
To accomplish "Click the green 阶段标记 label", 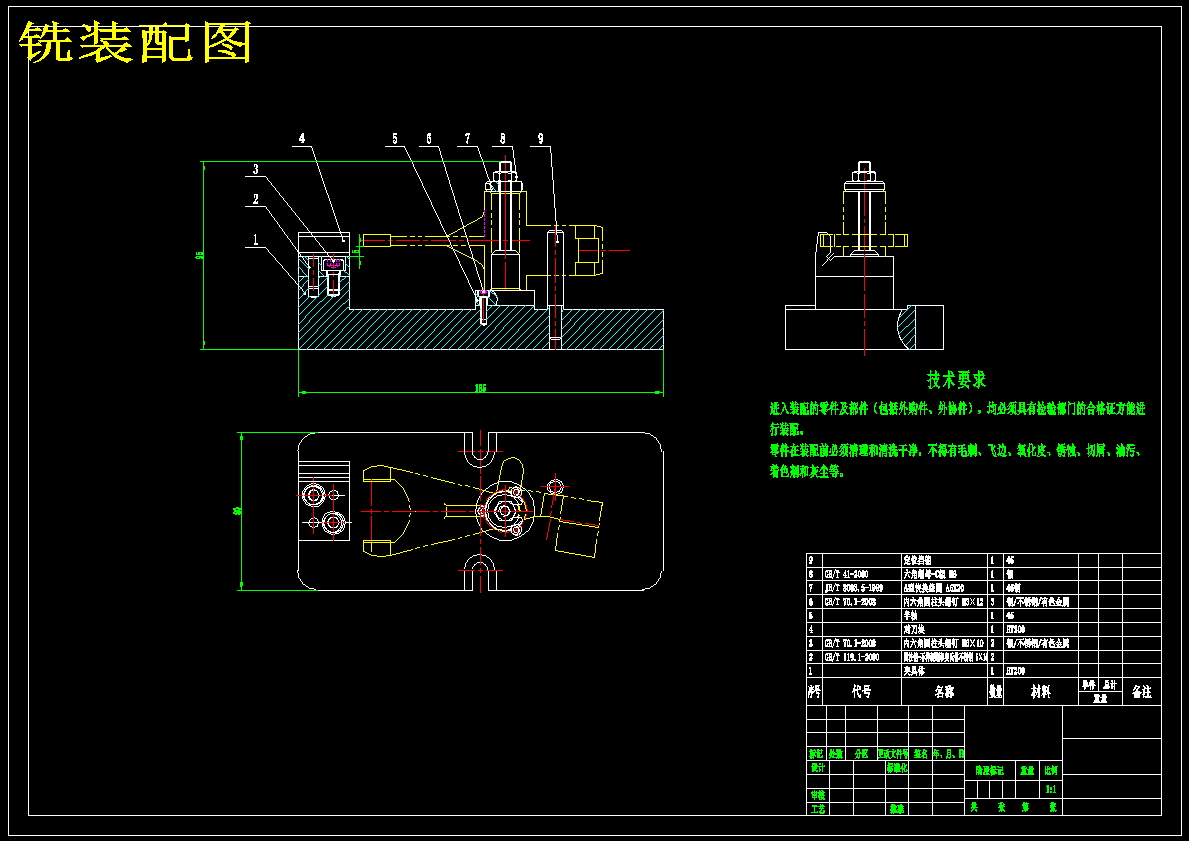I will [990, 770].
